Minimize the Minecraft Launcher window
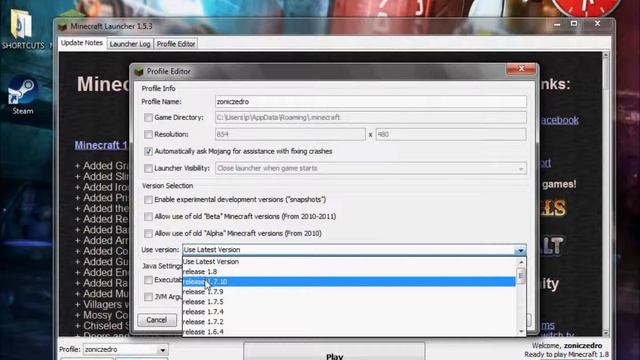 tap(557, 24)
